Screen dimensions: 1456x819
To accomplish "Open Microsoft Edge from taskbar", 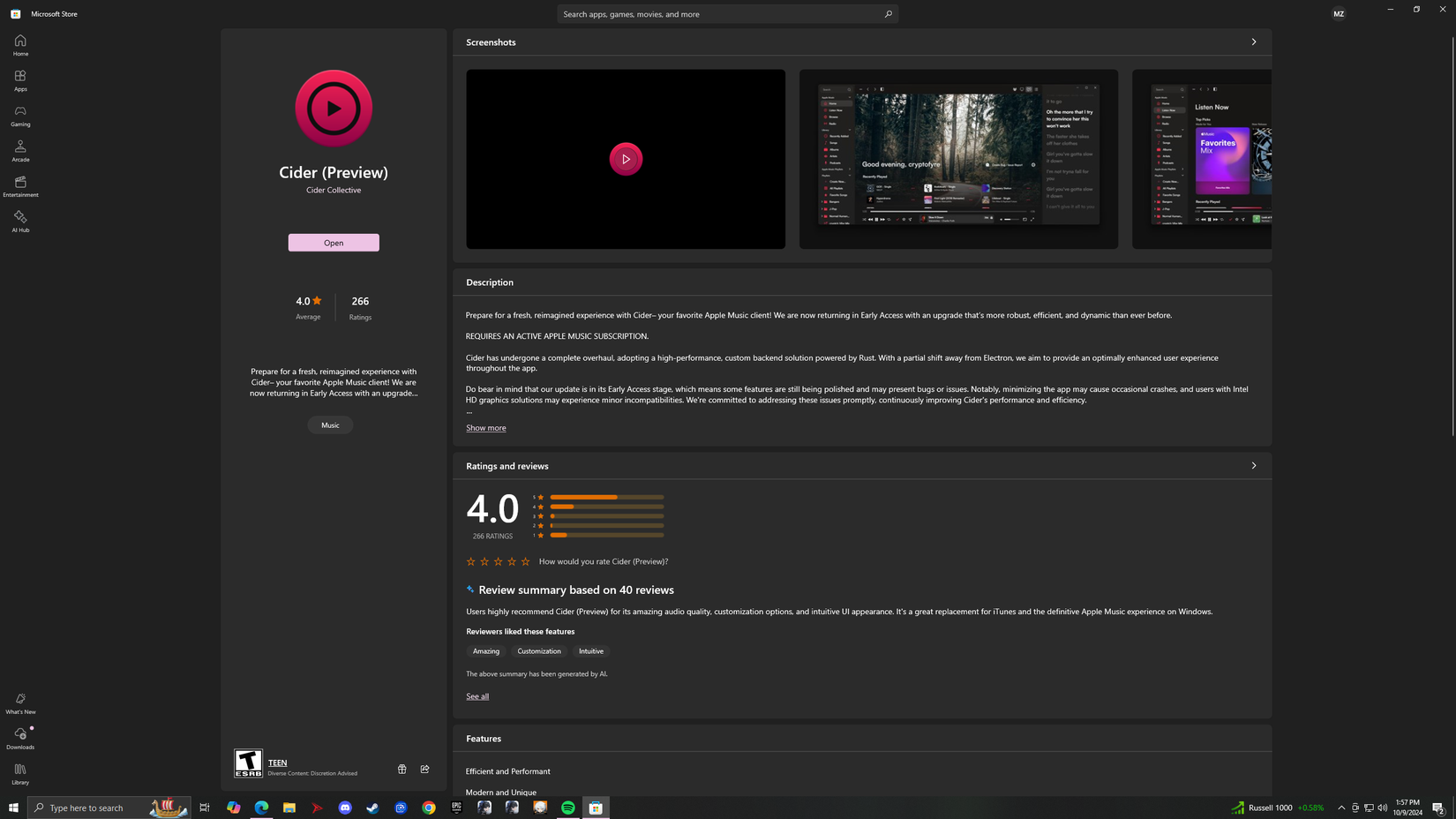I will [x=261, y=808].
